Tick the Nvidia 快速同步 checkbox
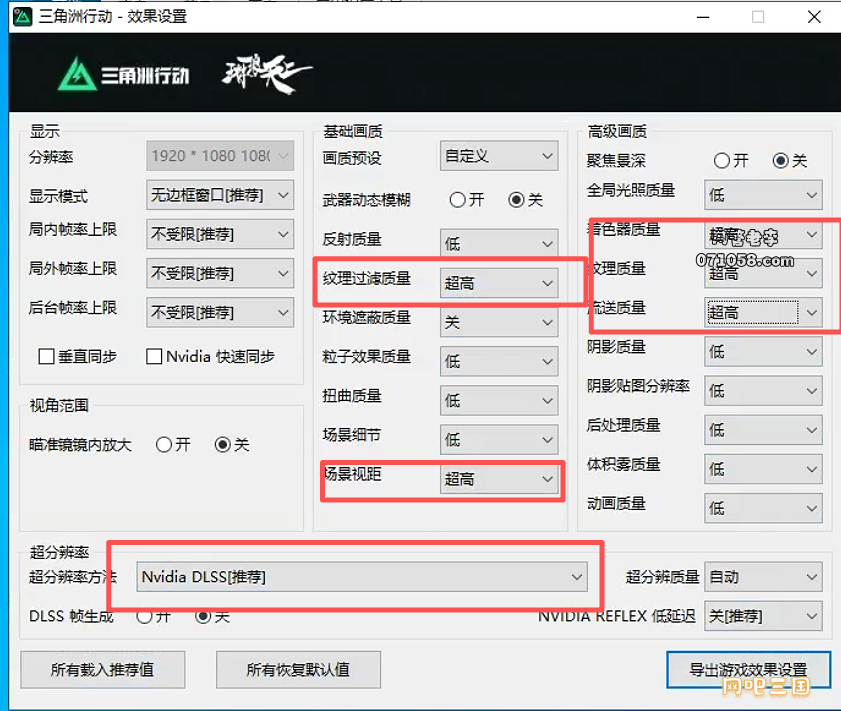This screenshot has height=711, width=841. pos(154,357)
